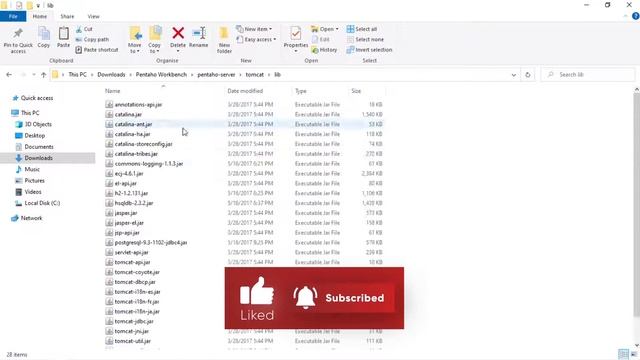
Task: Open the Desktop folder in the sidebar
Action: [x=30, y=136]
